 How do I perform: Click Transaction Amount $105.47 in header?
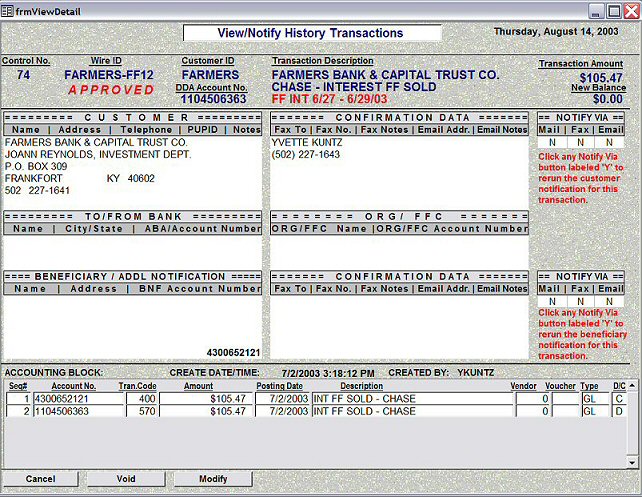coord(601,77)
